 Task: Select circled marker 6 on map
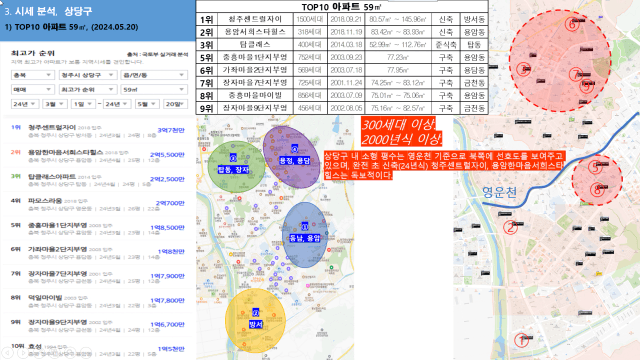(x=572, y=24)
